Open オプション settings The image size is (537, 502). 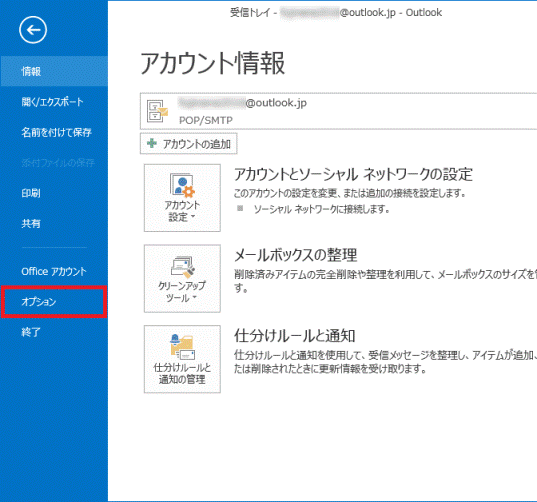[54, 302]
